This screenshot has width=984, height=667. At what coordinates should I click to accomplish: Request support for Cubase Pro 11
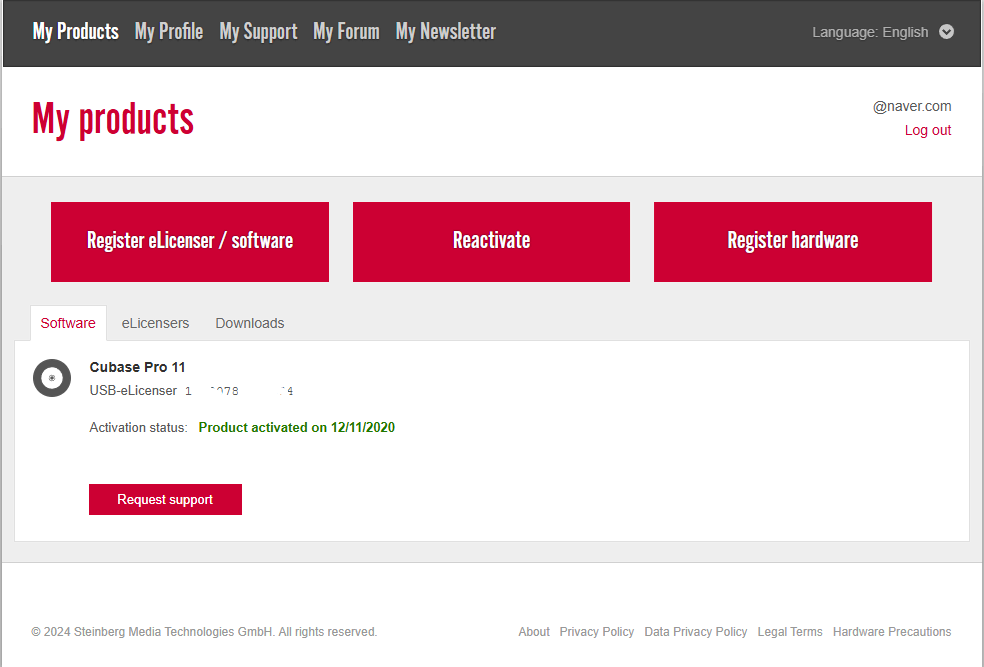tap(165, 499)
